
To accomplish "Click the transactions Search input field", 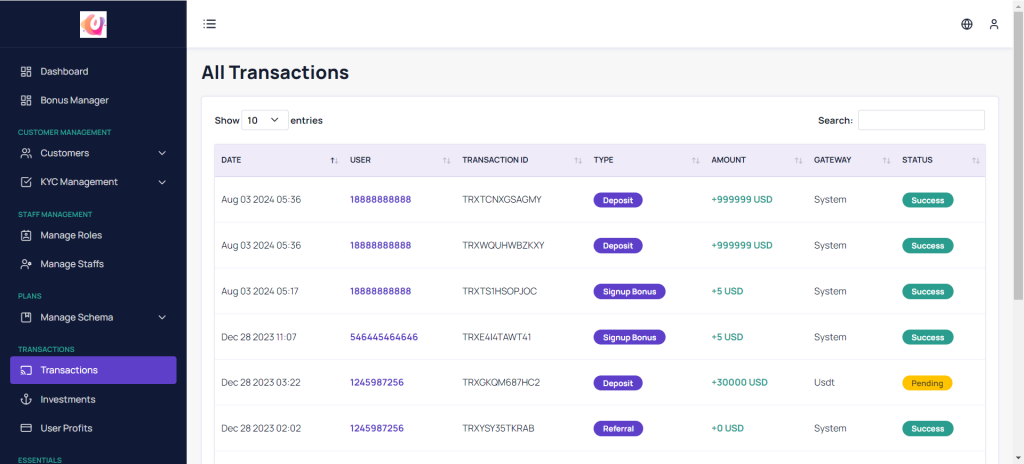I will [920, 120].
